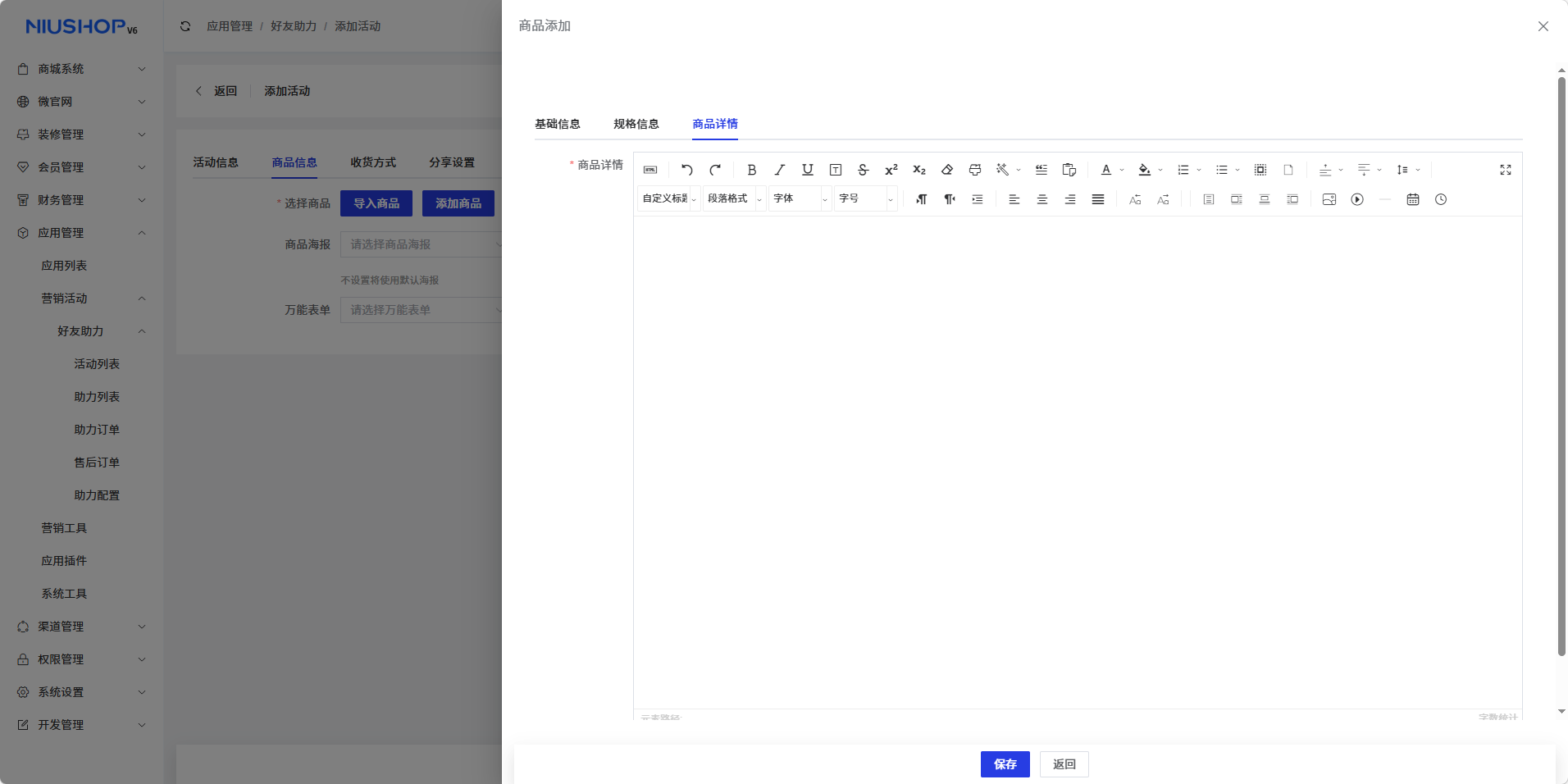
Task: Click the blue 保存 button
Action: pyautogui.click(x=1005, y=764)
